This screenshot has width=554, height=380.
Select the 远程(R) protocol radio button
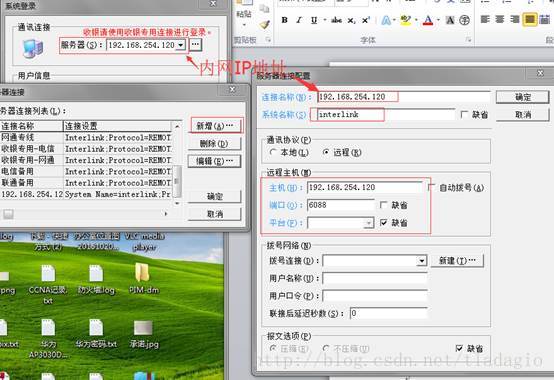point(326,153)
